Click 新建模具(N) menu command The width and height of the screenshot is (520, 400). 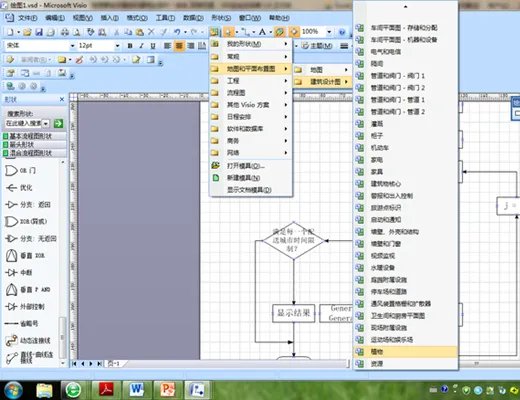(x=251, y=178)
